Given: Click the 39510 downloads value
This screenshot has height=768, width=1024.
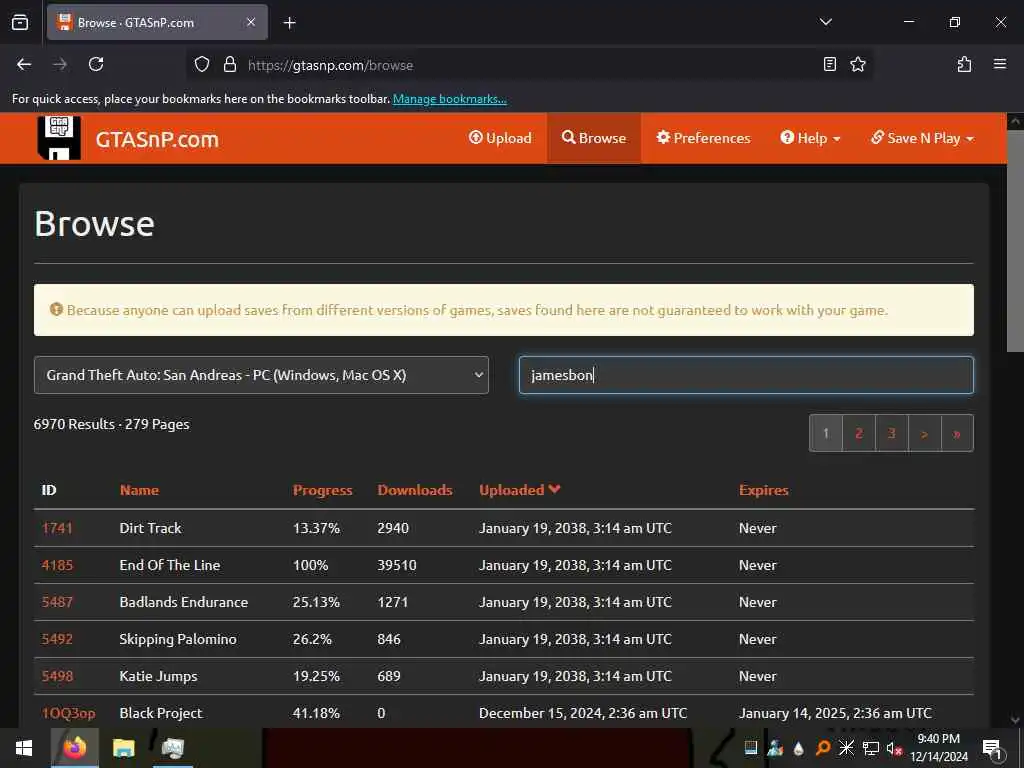Looking at the screenshot, I should click(396, 565).
